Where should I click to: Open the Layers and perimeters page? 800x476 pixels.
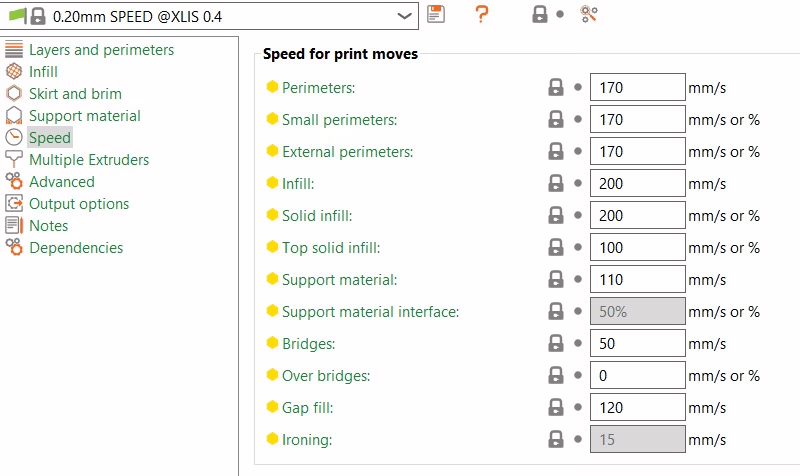[x=101, y=50]
